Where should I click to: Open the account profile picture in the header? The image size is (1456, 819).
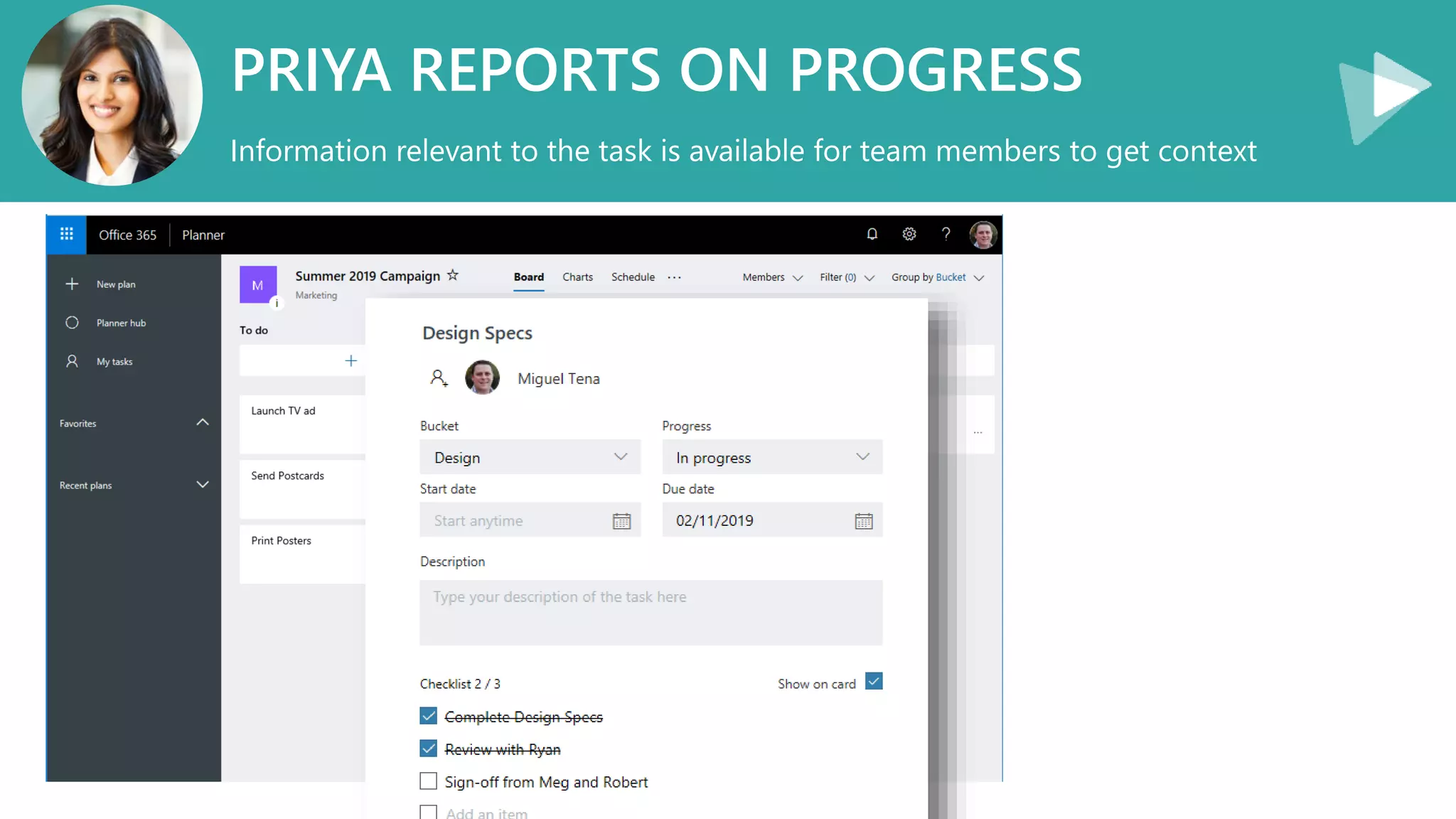click(x=983, y=235)
